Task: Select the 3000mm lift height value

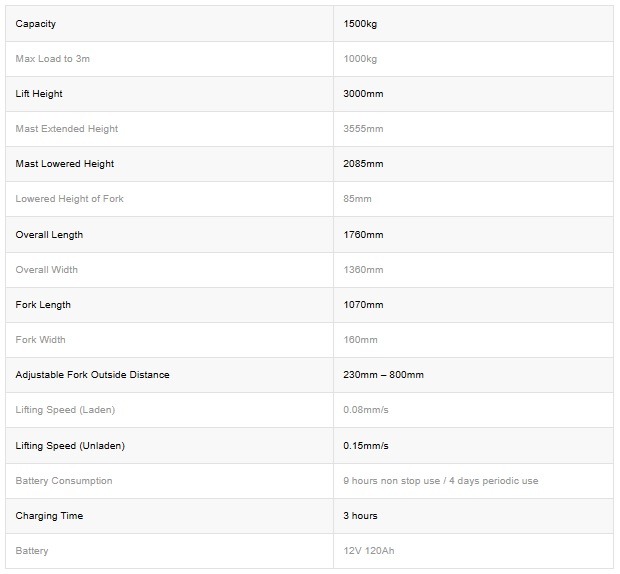Action: 363,94
